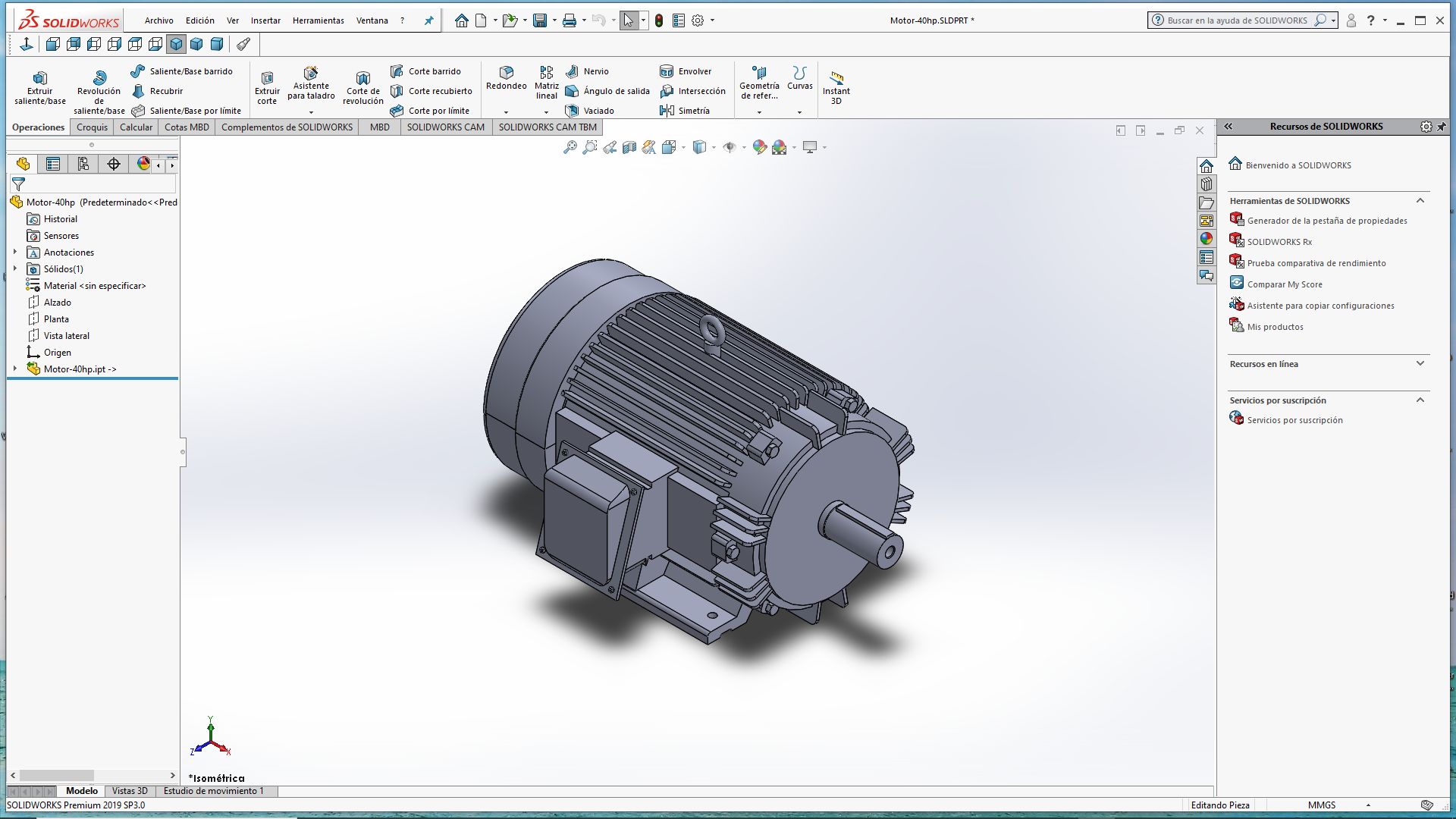1456x819 pixels.
Task: Expand the Recursos en línea section
Action: 1420,364
